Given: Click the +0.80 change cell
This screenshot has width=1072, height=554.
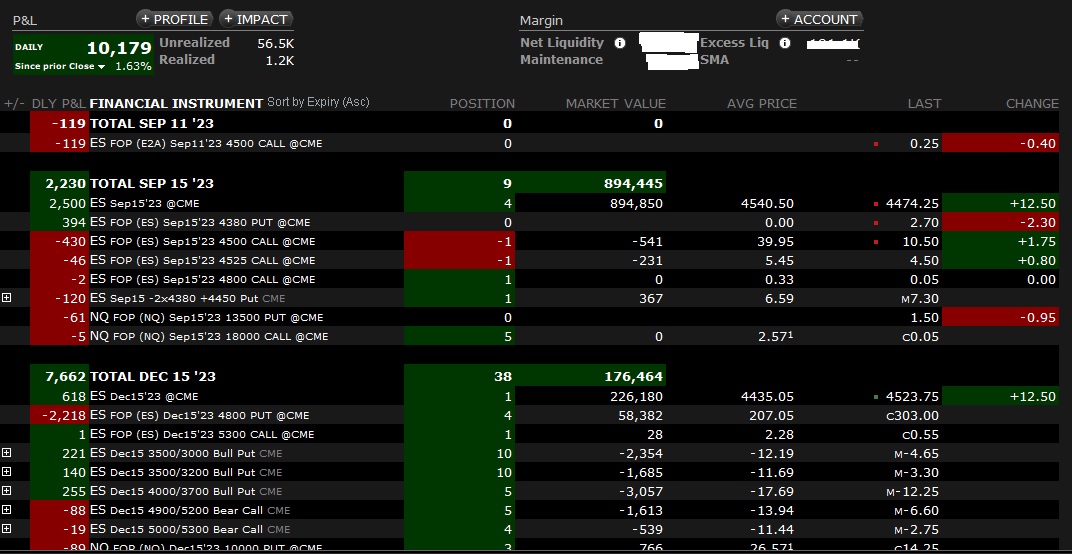Looking at the screenshot, I should click(1000, 260).
